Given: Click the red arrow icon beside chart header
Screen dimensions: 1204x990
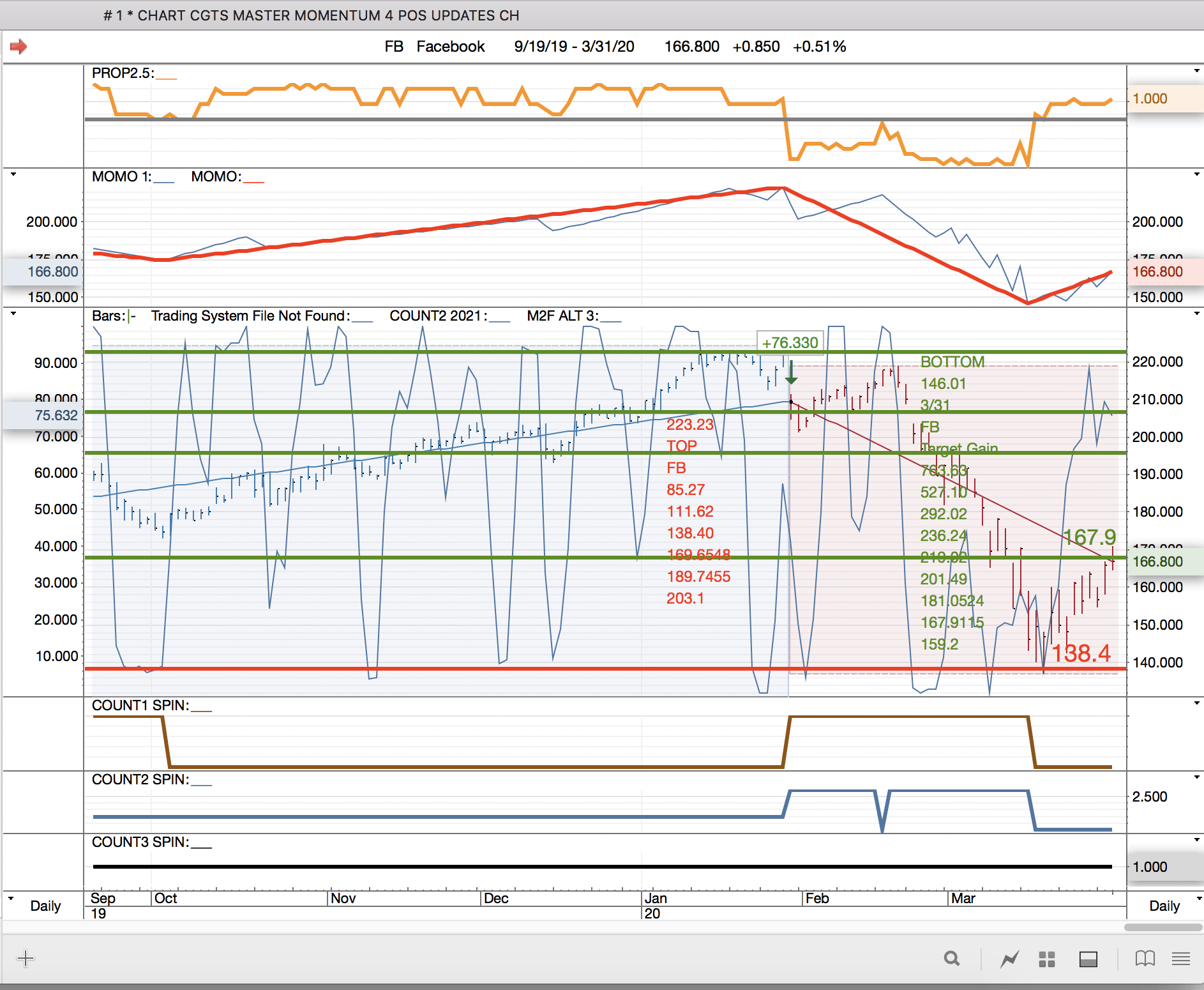Looking at the screenshot, I should click(x=19, y=47).
